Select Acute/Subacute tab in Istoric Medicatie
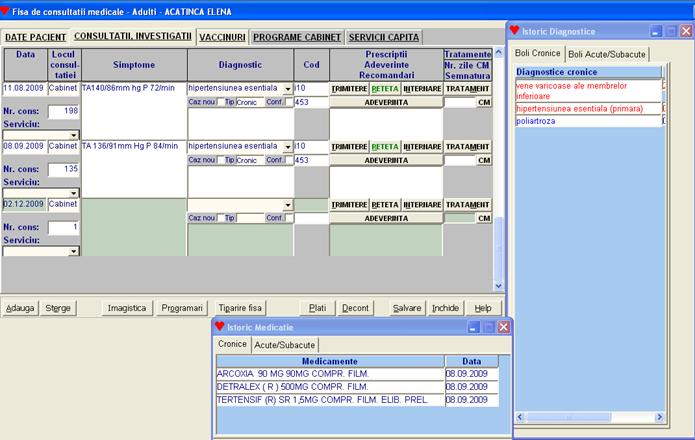Screen dimensions: 695x440 click(284, 343)
